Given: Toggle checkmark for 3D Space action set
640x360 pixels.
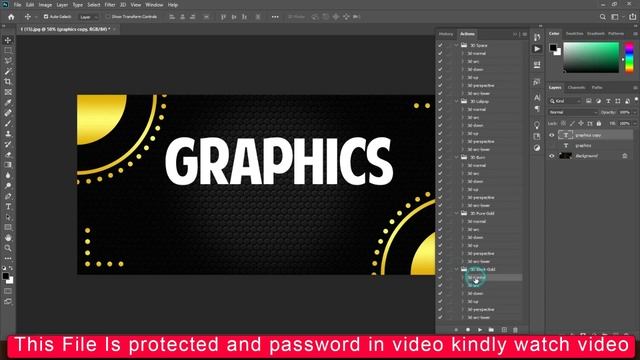Looking at the screenshot, I should point(440,45).
